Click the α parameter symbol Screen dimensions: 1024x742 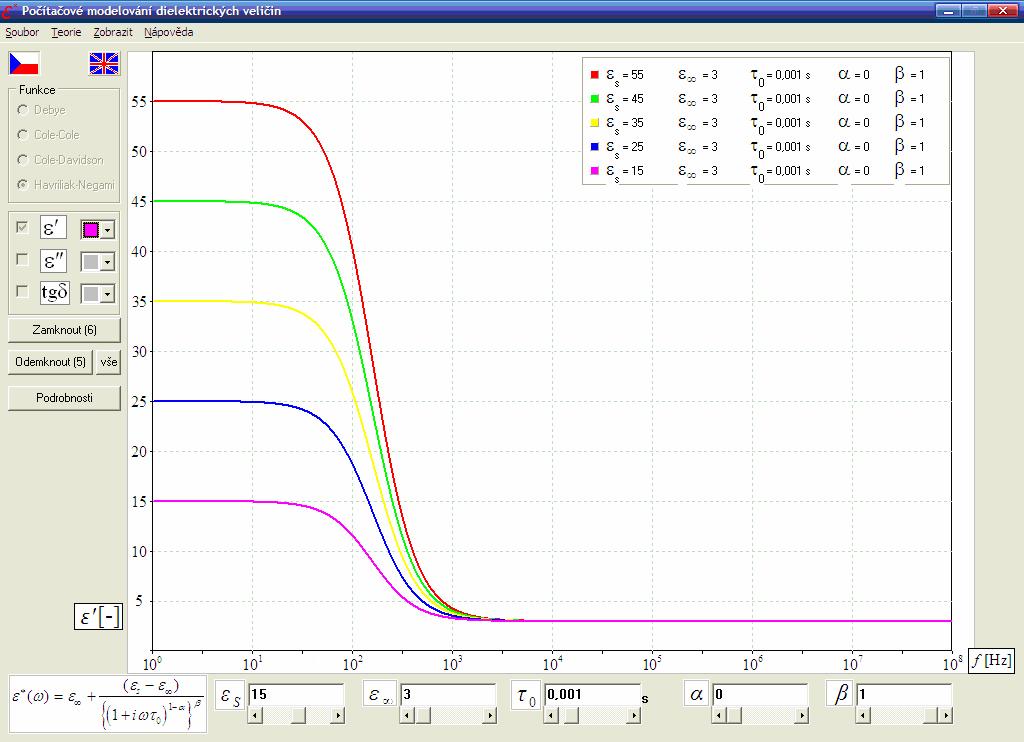[x=696, y=694]
